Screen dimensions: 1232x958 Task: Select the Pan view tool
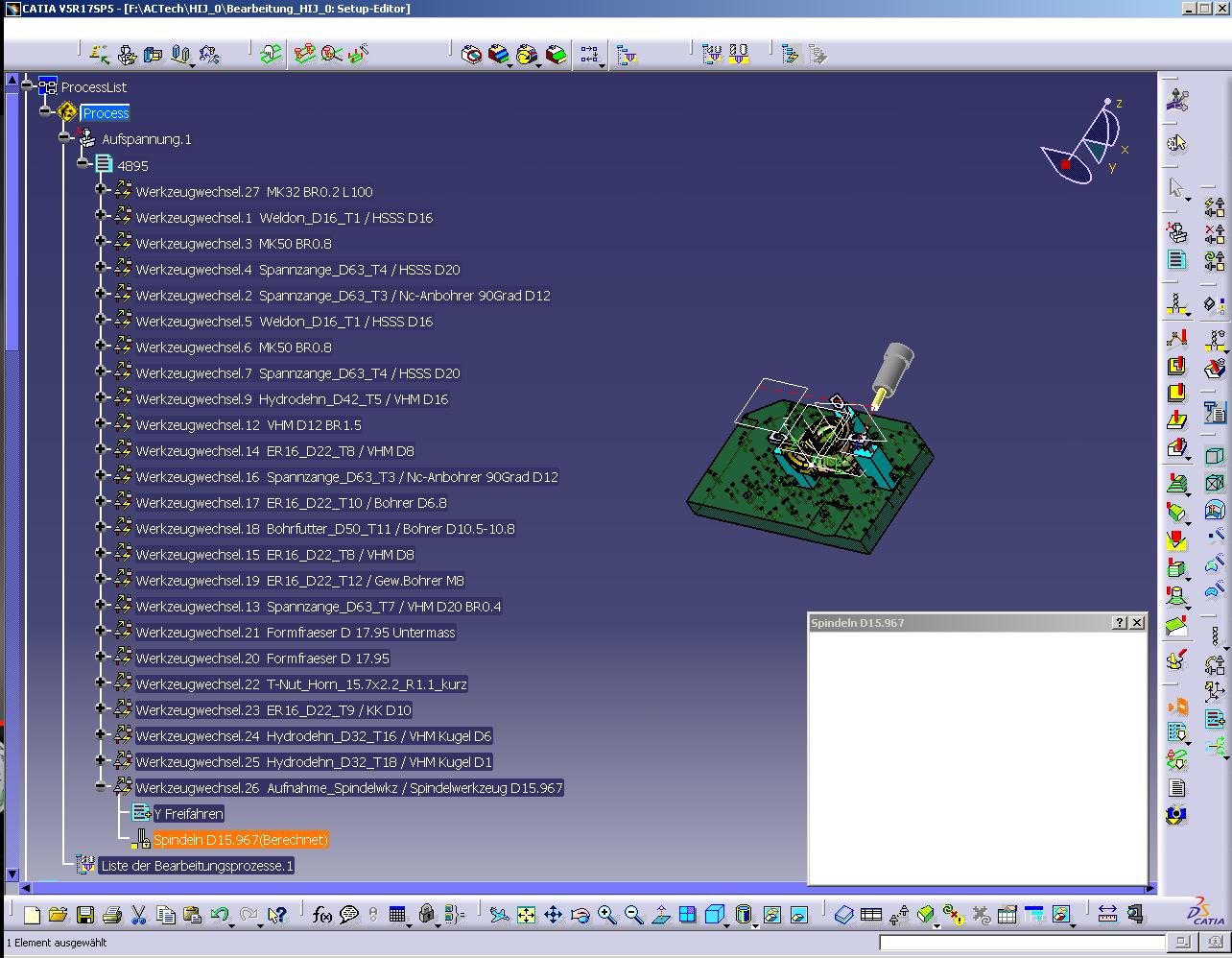(x=553, y=915)
